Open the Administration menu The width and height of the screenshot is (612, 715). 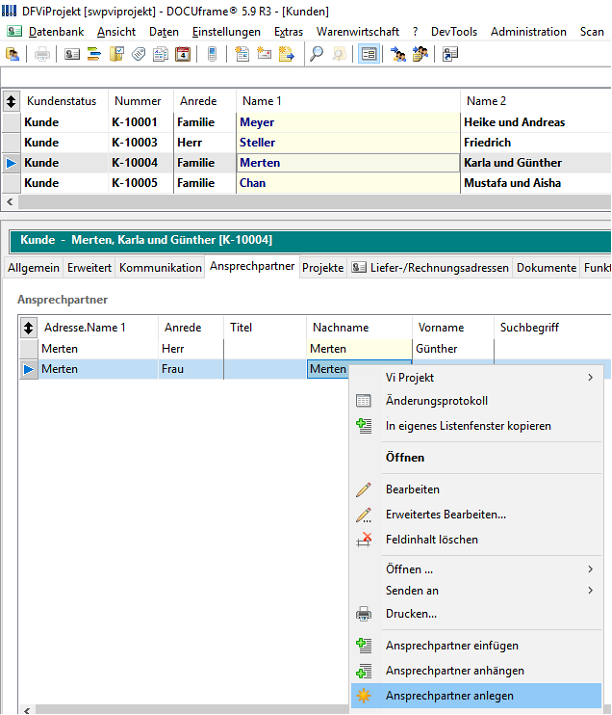point(529,32)
